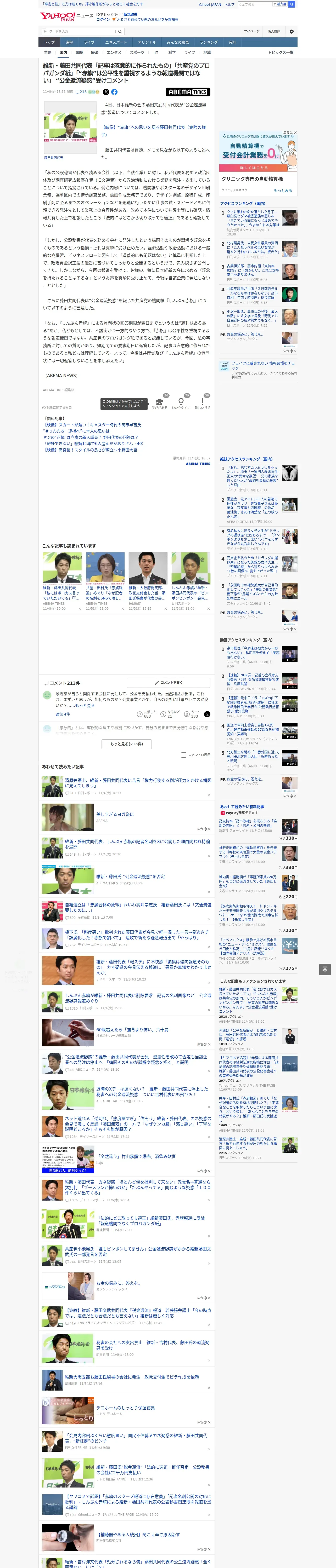
Task: Focus the keyword search input field
Action: (x=79, y=32)
